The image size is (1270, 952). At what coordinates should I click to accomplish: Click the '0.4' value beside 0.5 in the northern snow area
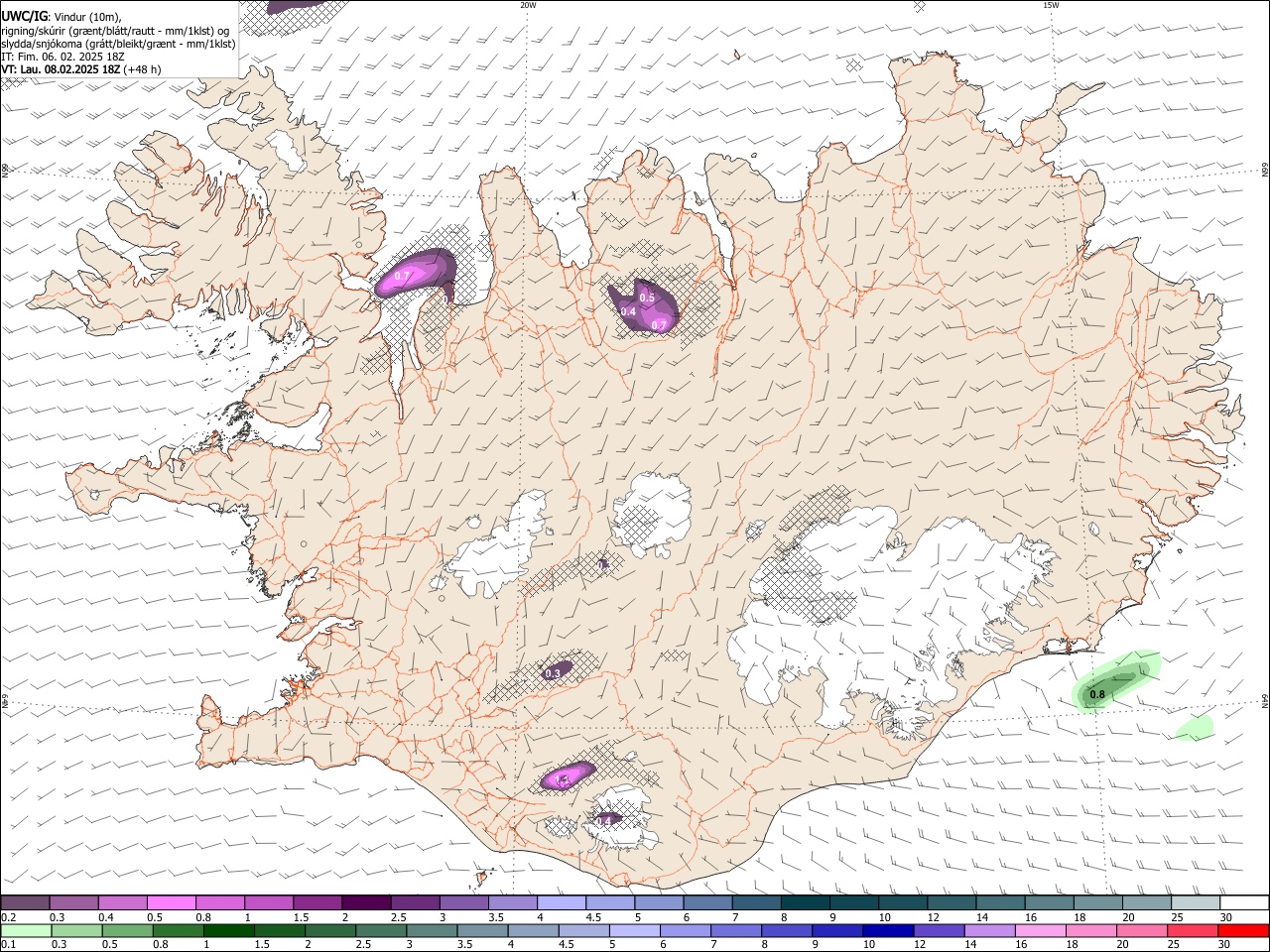click(x=628, y=311)
